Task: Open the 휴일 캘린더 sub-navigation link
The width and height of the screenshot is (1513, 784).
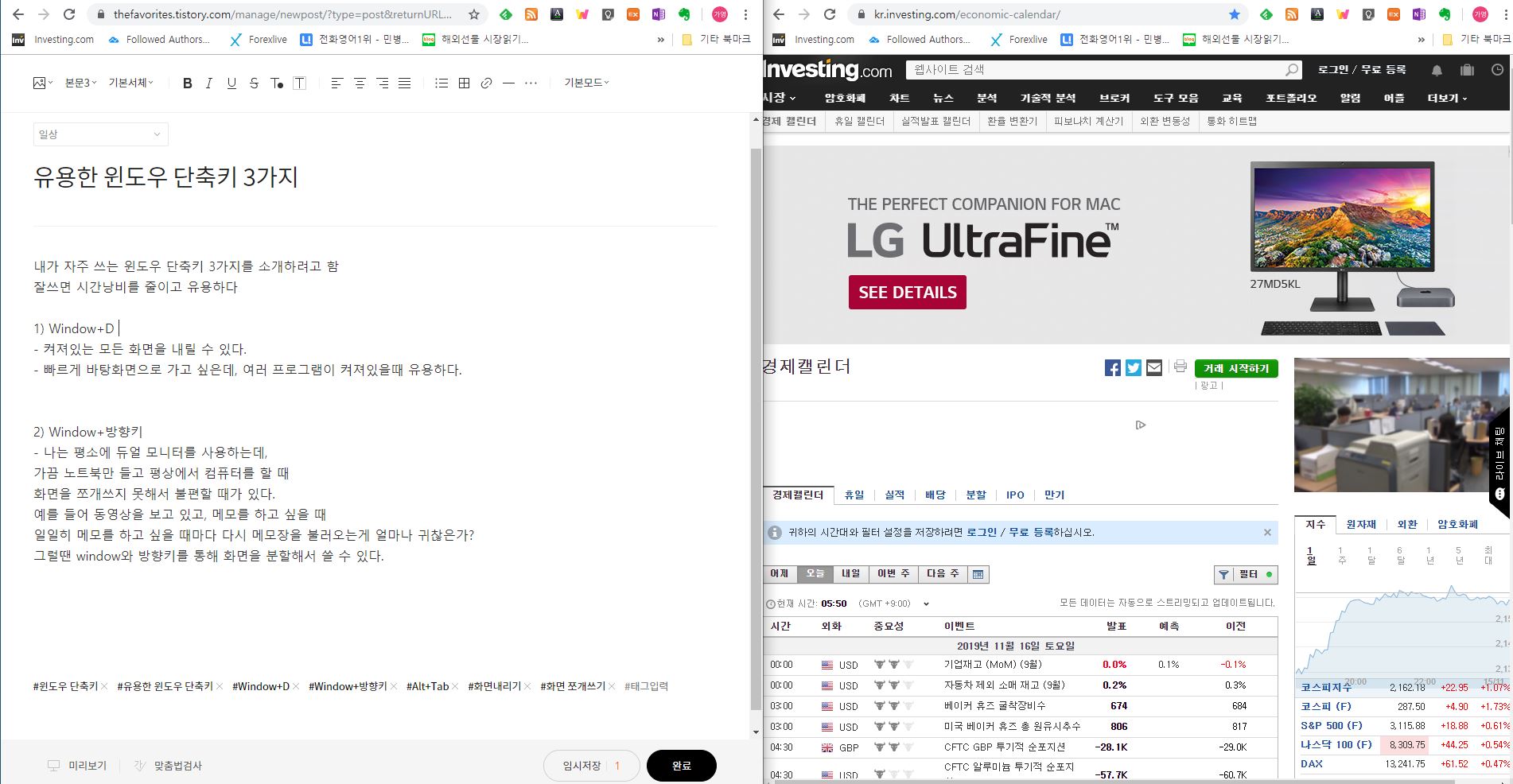Action: (859, 121)
